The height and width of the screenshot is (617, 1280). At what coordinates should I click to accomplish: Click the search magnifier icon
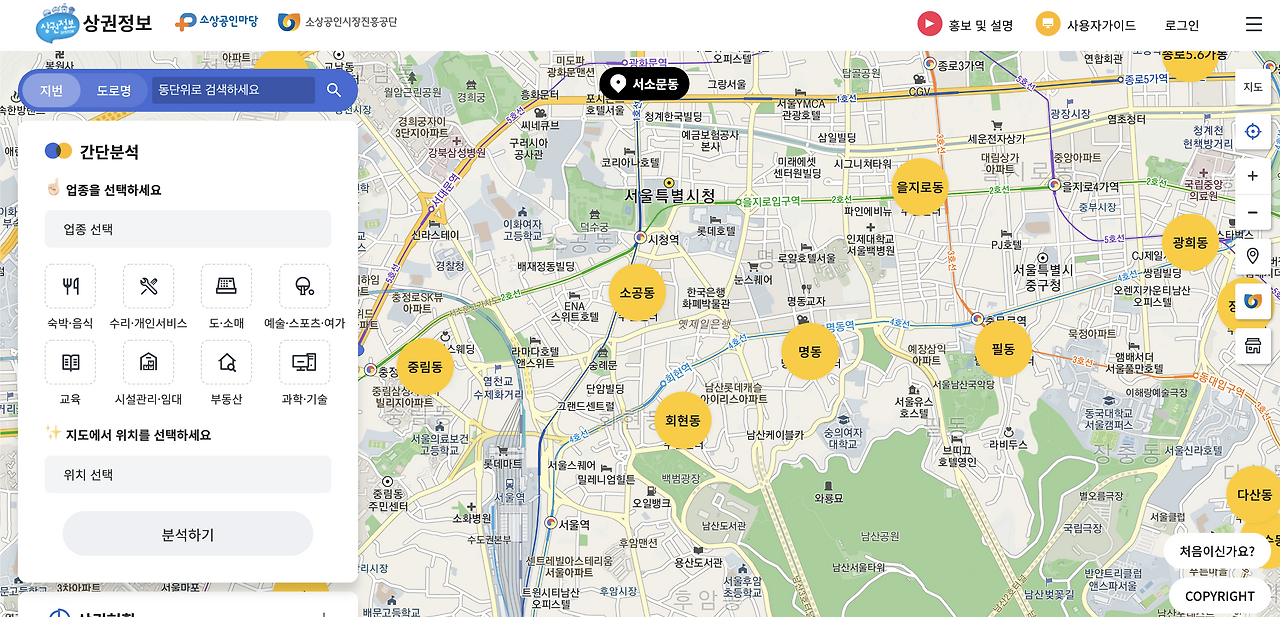[334, 89]
